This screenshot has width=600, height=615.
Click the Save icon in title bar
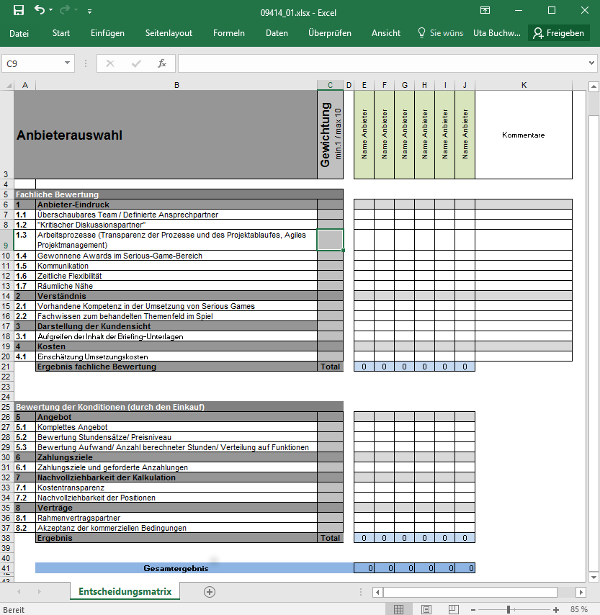(x=14, y=9)
